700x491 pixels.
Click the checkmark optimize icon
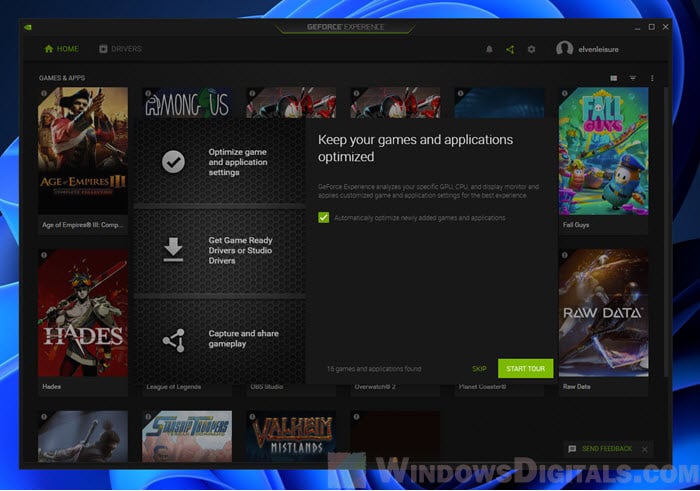click(173, 162)
